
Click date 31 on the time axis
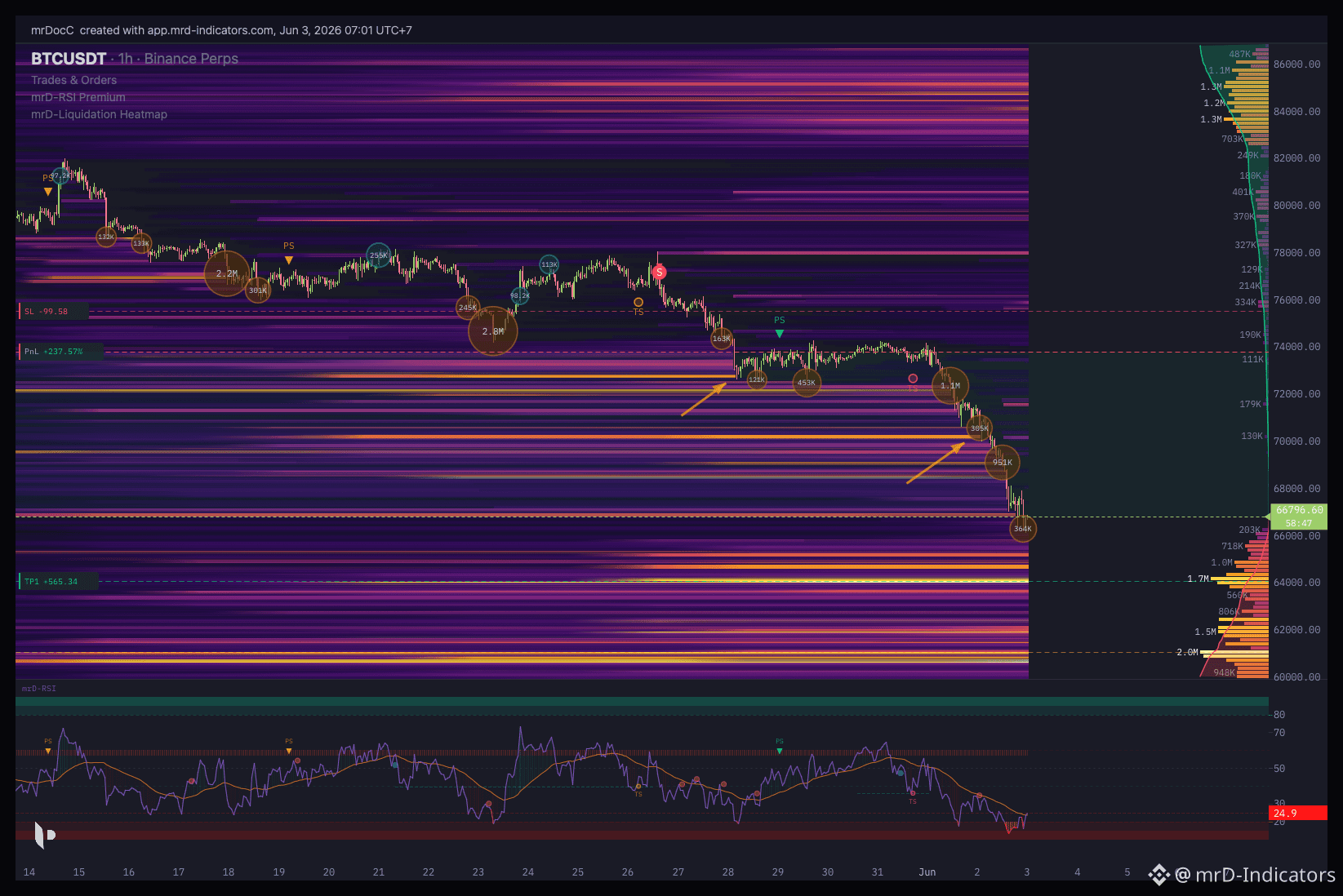point(878,872)
